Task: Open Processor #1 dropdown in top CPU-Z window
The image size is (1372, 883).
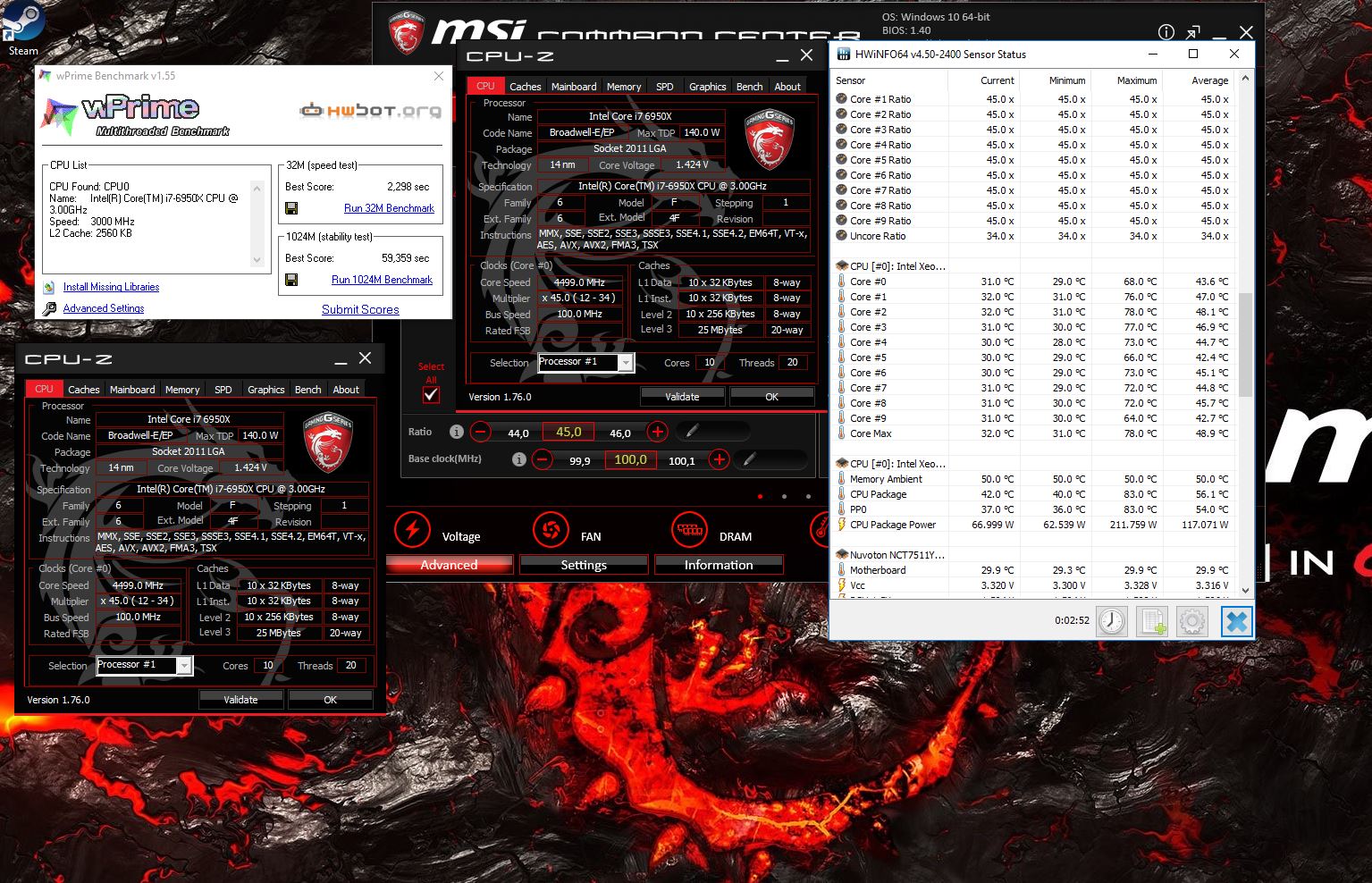Action: [626, 363]
